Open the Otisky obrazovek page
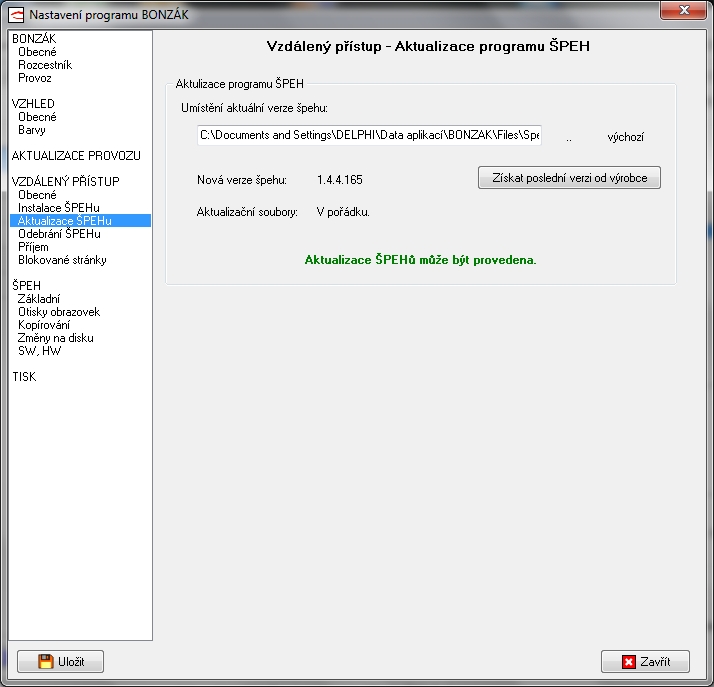Viewport: 714px width, 687px height. coord(59,312)
